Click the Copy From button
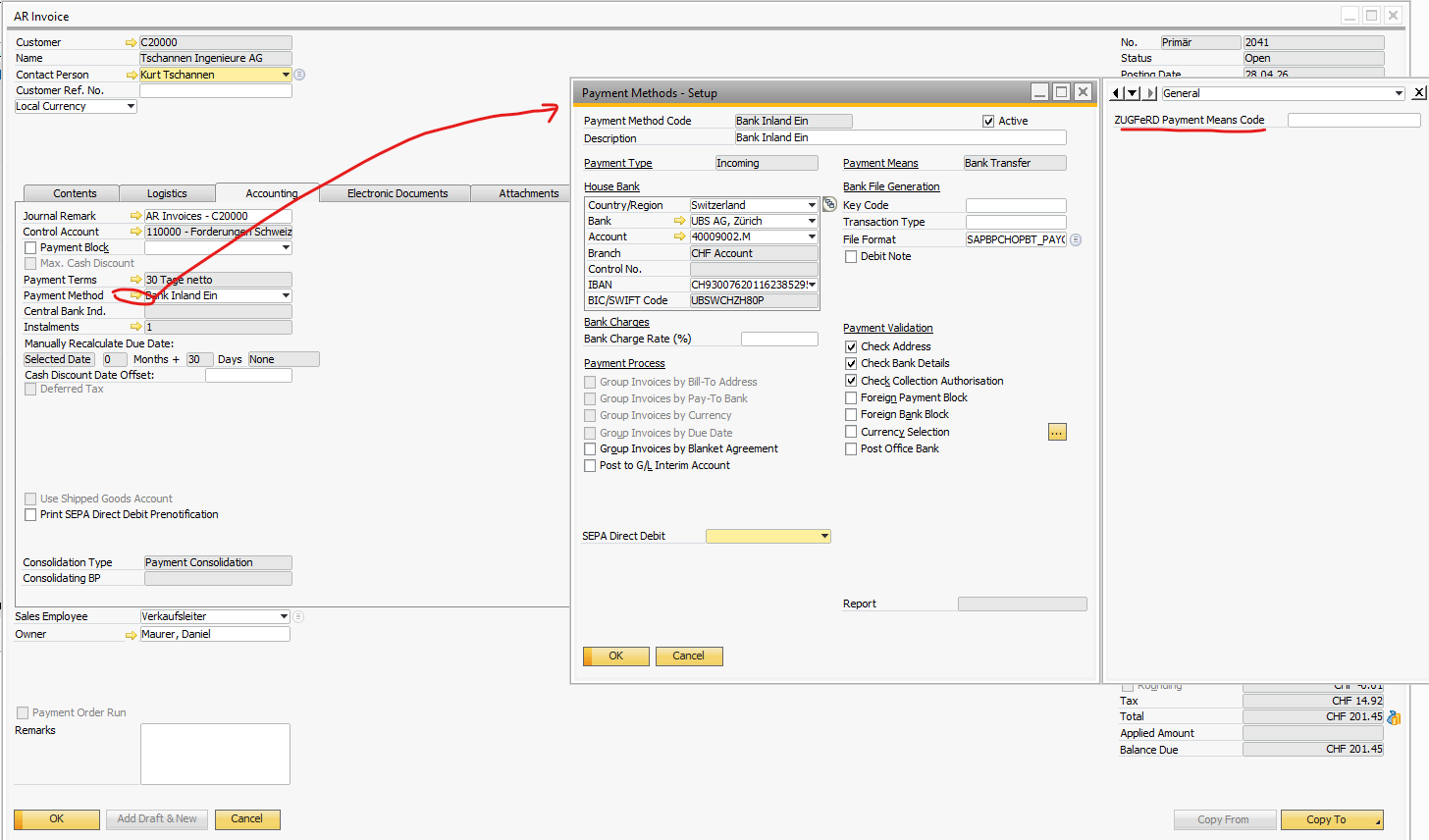The width and height of the screenshot is (1429, 840). [x=1223, y=819]
